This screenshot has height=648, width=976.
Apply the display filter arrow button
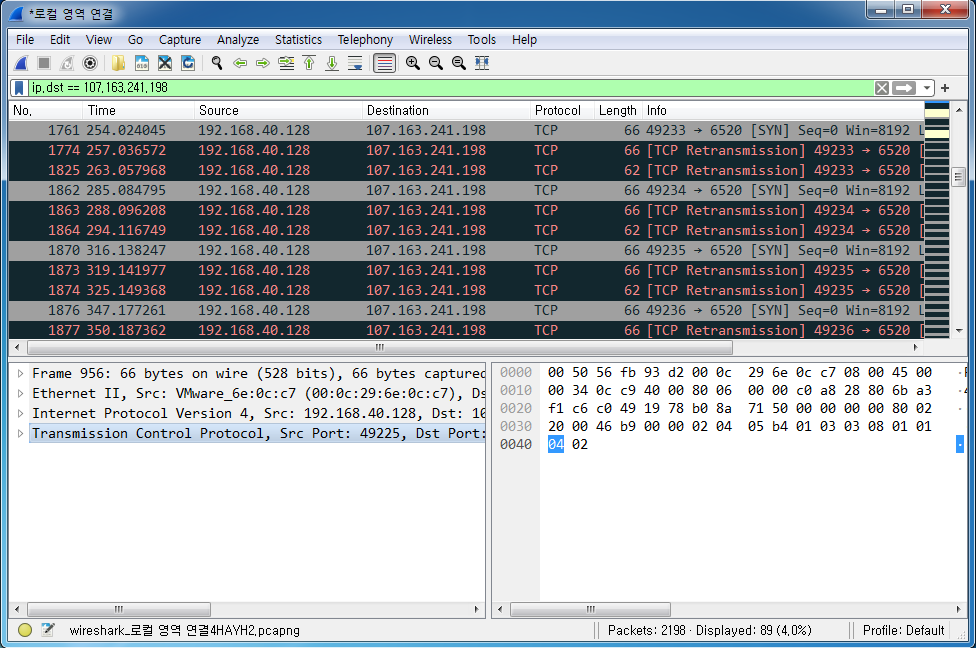click(x=904, y=88)
